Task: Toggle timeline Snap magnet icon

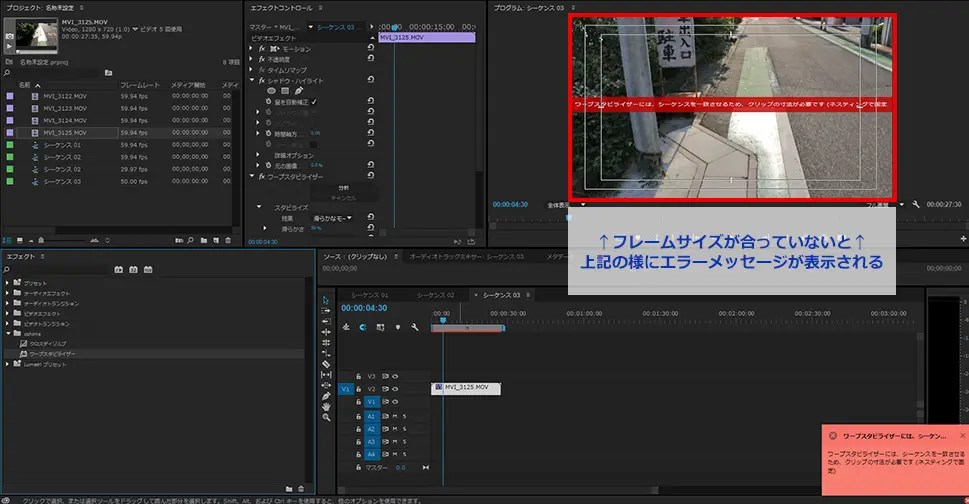Action: (363, 327)
